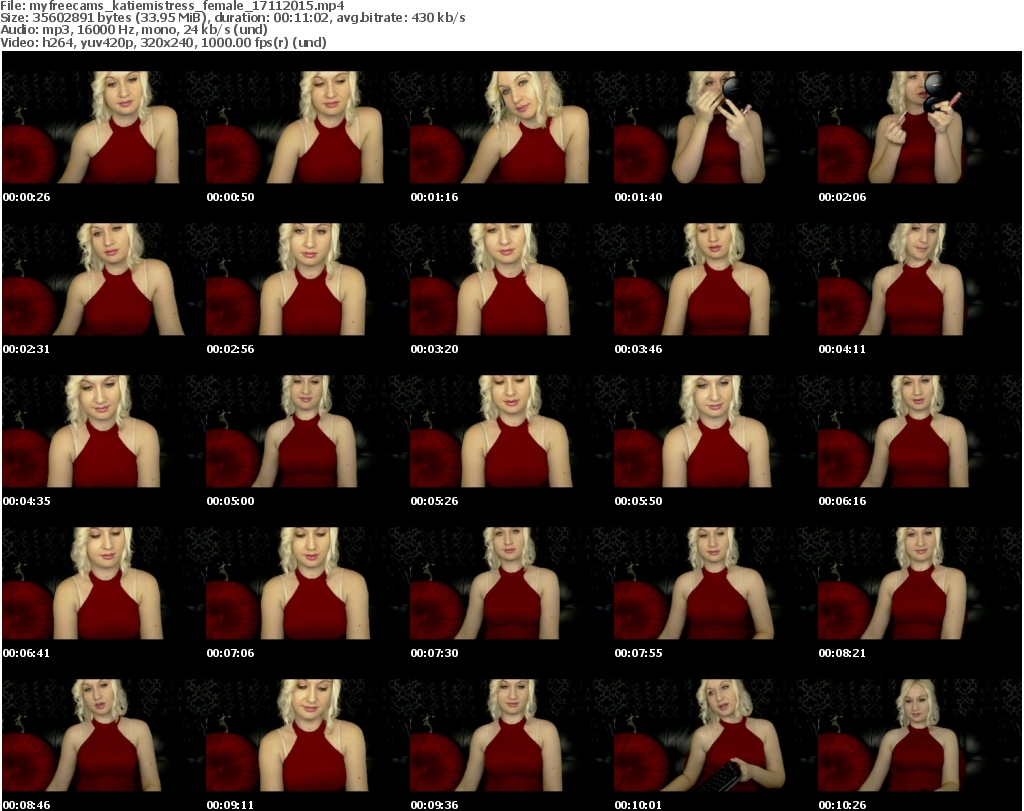Click the file name line ending in .mp4

(172, 6)
